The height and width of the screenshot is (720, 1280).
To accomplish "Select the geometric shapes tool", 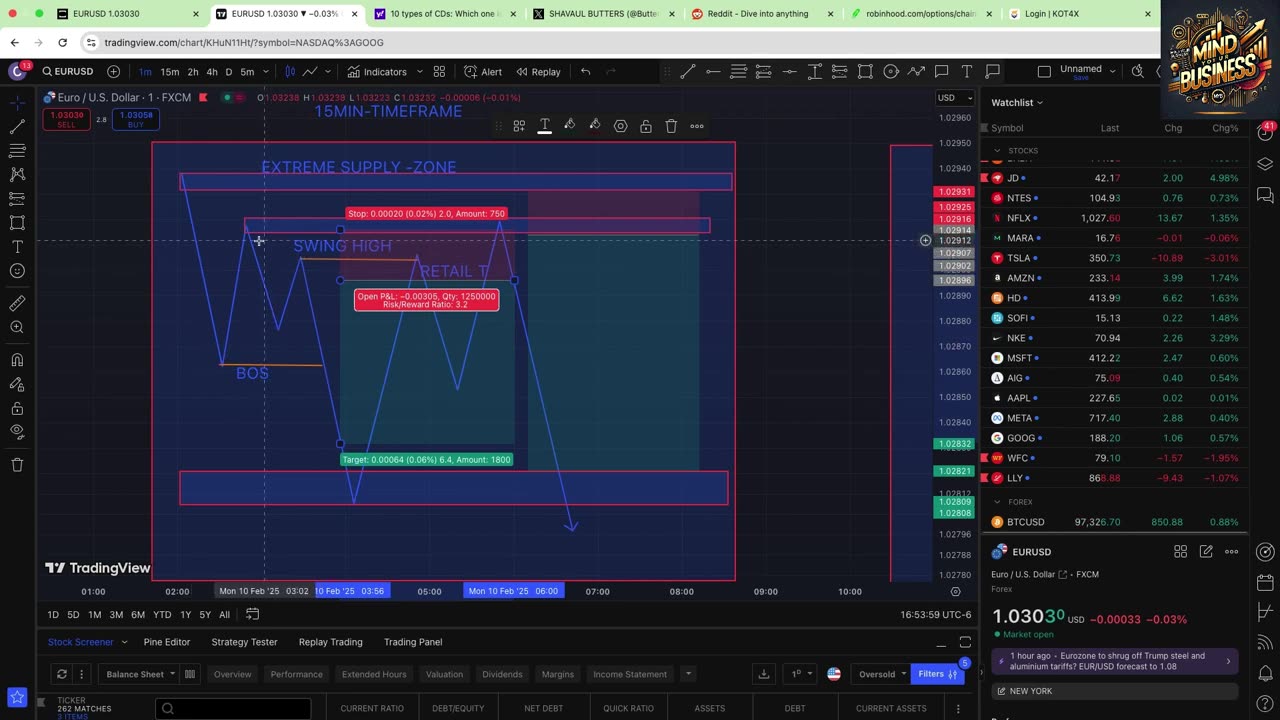I will (17, 223).
